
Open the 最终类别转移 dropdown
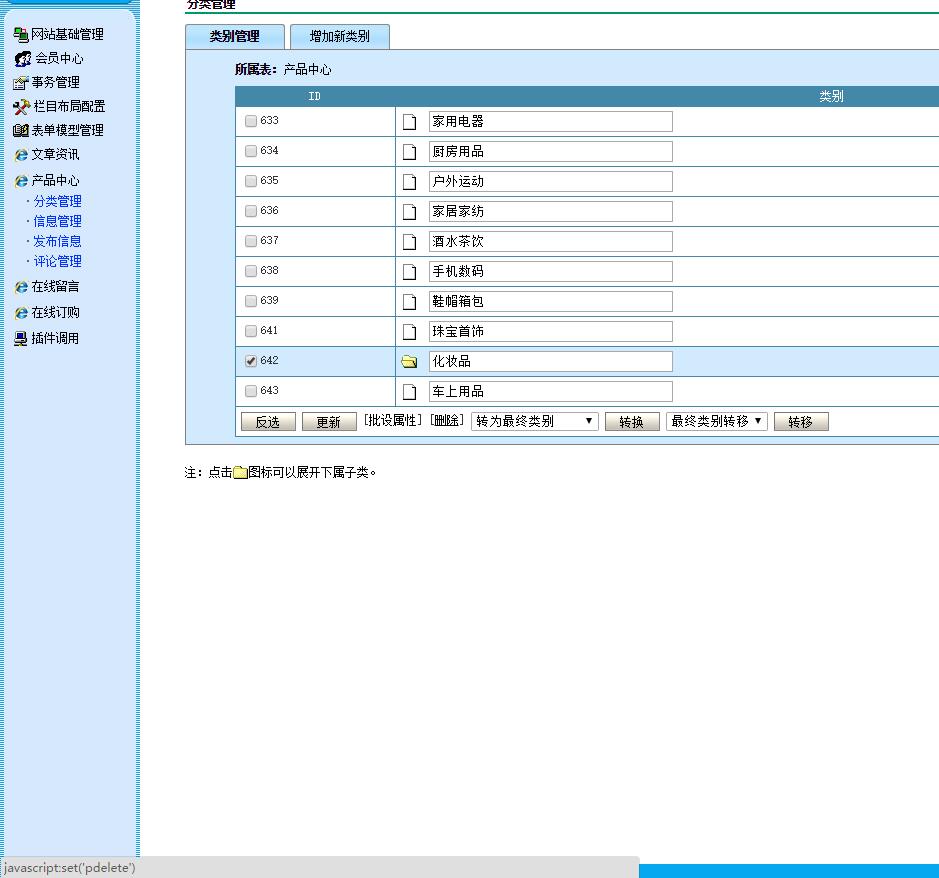pyautogui.click(x=717, y=422)
